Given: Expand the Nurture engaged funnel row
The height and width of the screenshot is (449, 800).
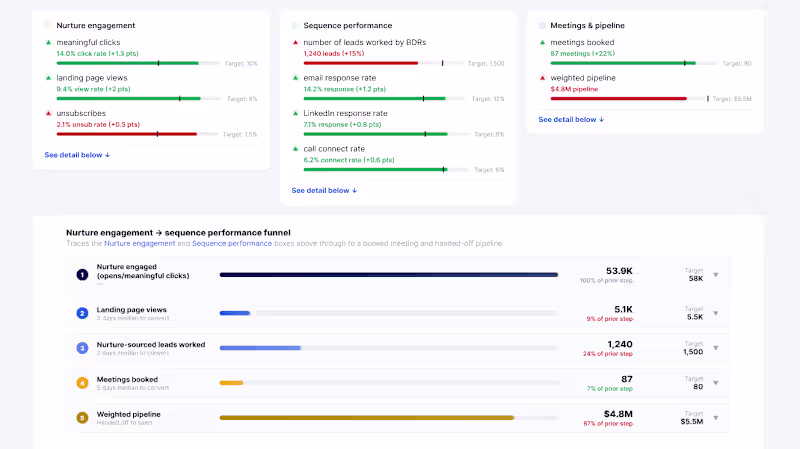Looking at the screenshot, I should (x=716, y=275).
